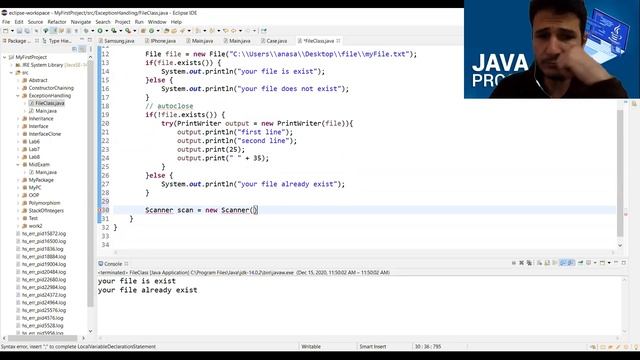Open the Open Console dropdown arrow
640x360 pixels.
tap(609, 263)
